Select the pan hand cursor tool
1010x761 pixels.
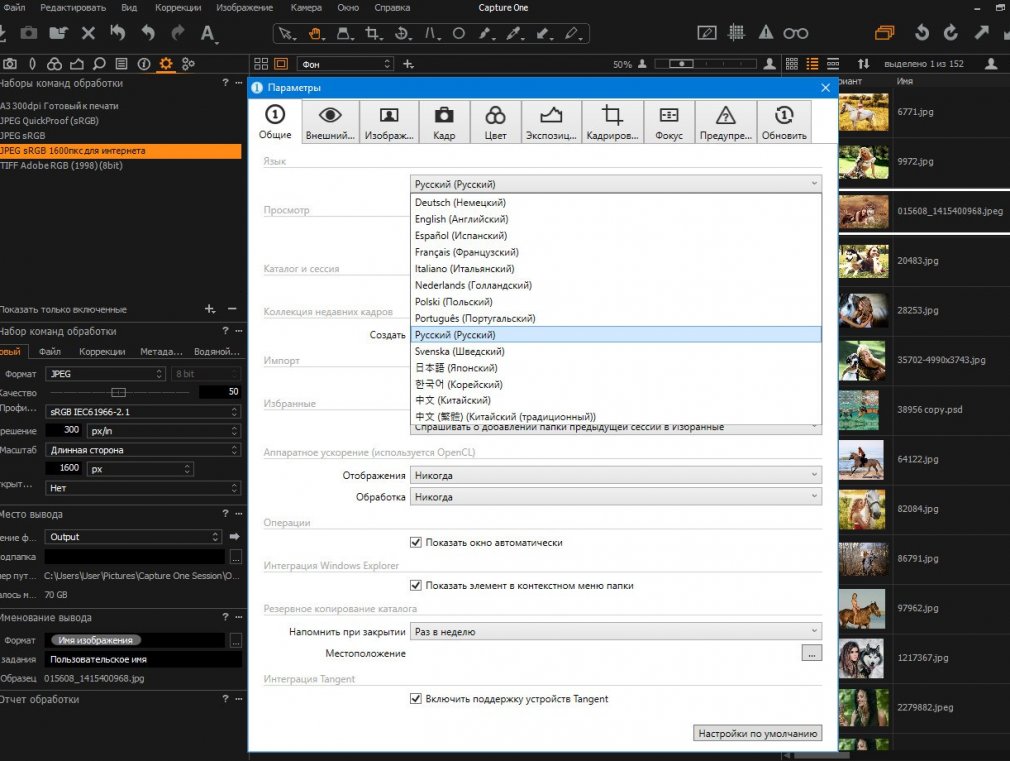[315, 34]
